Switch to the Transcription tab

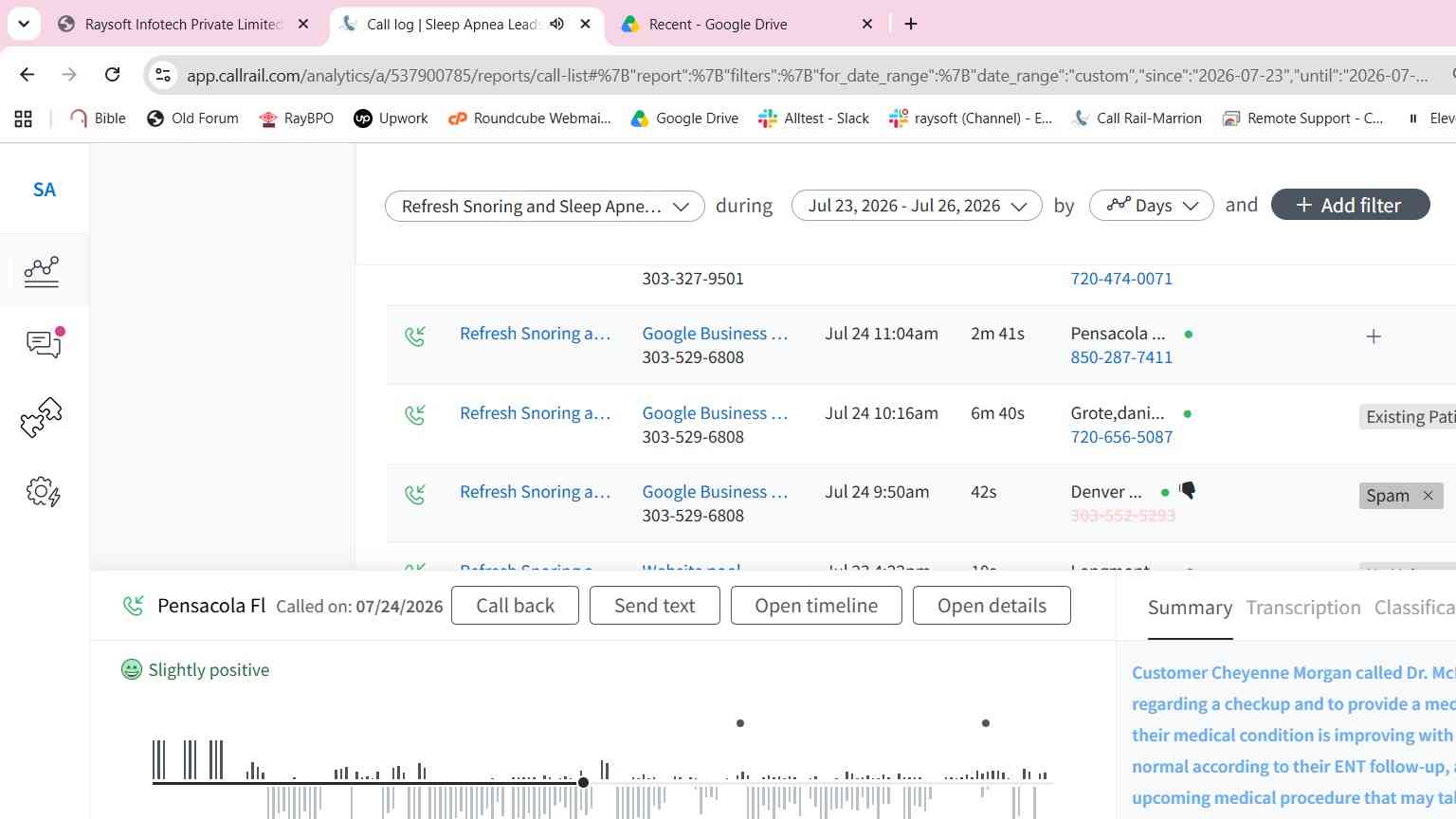[x=1302, y=608]
